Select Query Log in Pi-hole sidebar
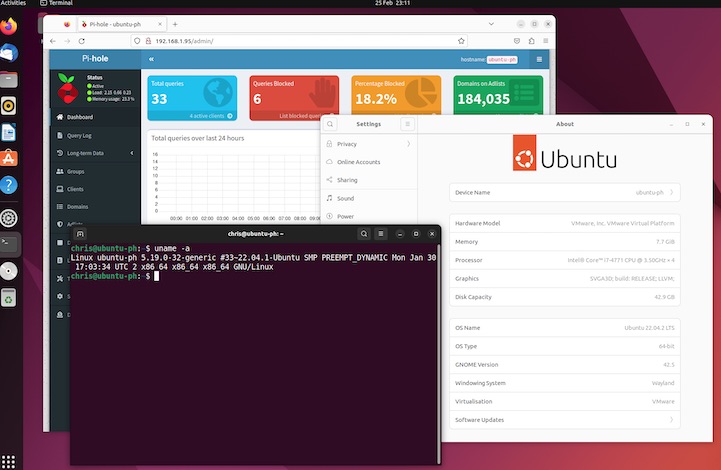Image resolution: width=721 pixels, height=470 pixels. coord(78,135)
